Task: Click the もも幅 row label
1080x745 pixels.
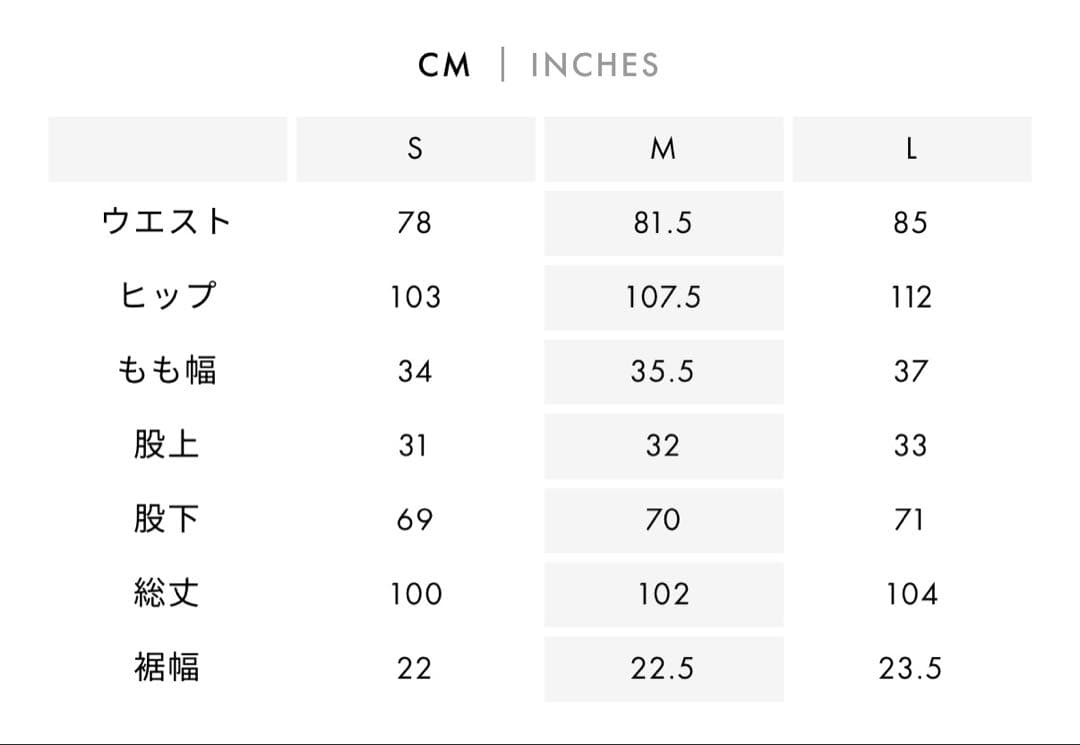Action: (x=167, y=371)
